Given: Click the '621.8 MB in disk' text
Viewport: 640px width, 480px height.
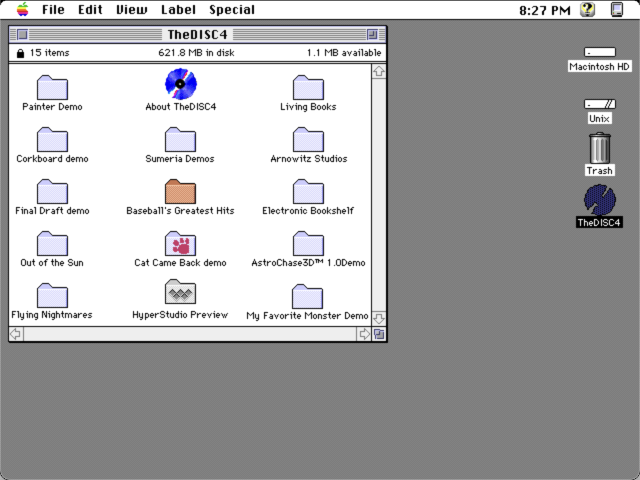Looking at the screenshot, I should point(196,53).
